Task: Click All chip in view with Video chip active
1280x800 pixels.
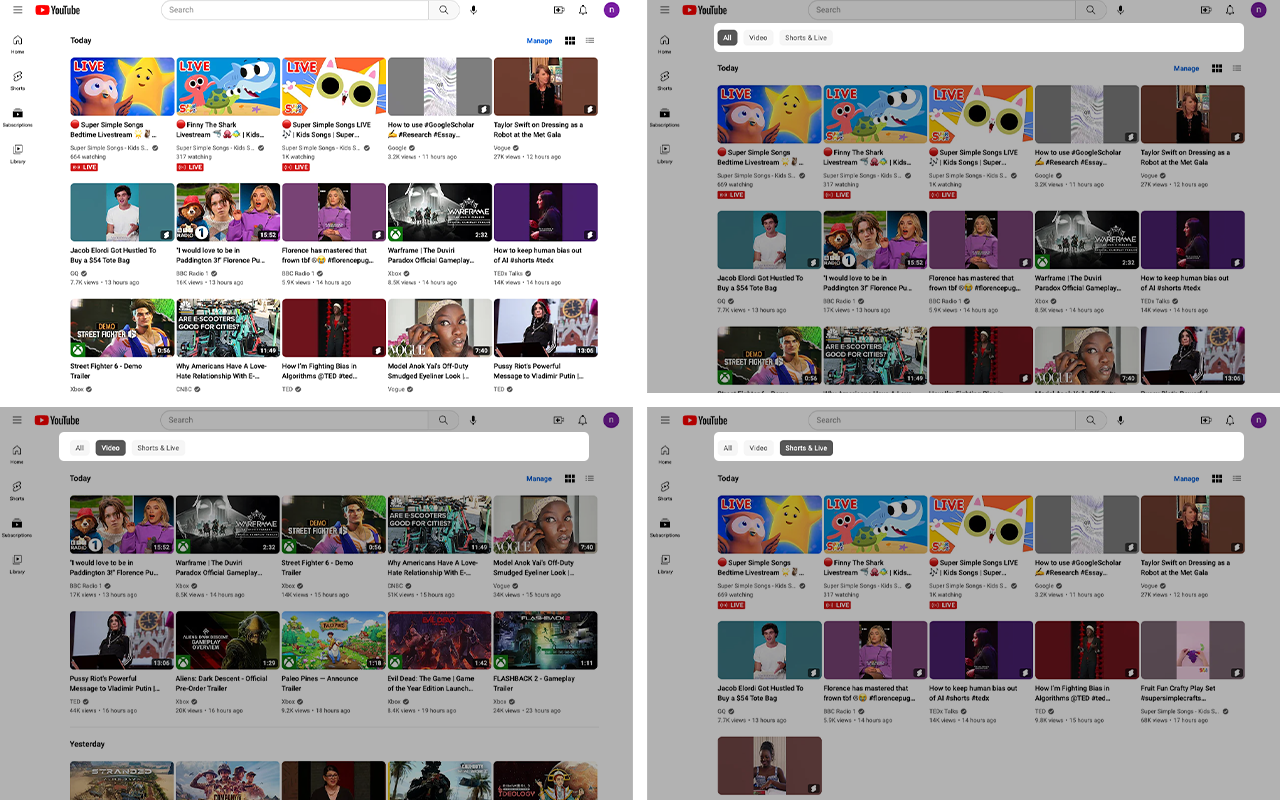Action: point(80,448)
